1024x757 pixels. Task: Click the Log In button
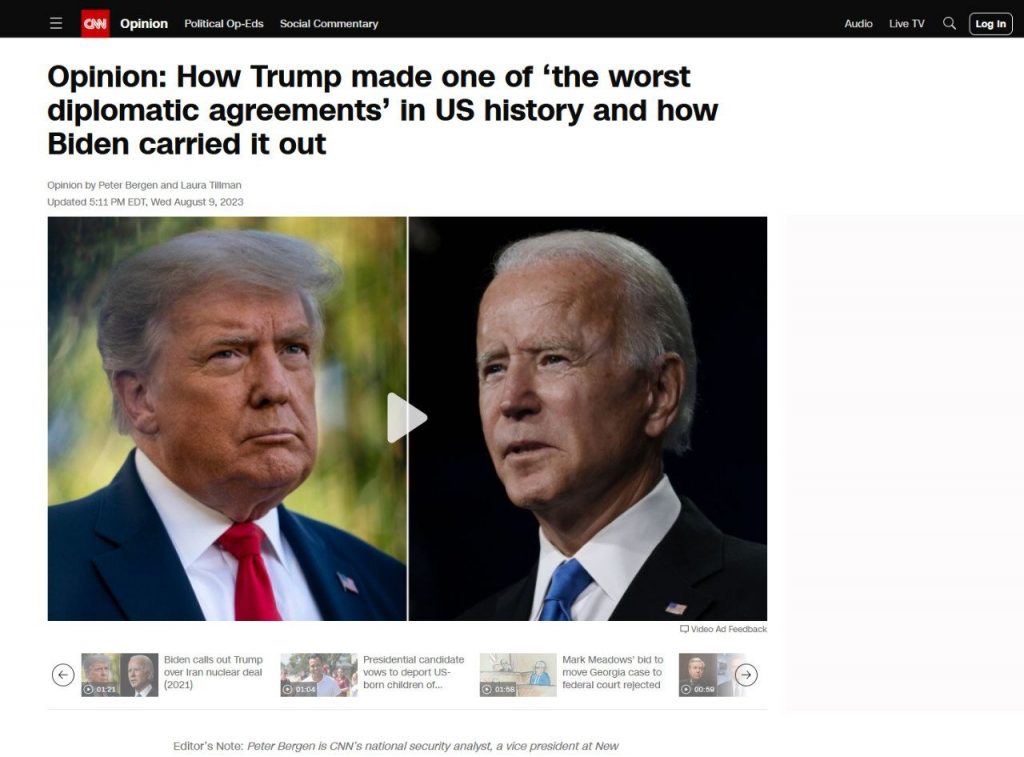991,24
